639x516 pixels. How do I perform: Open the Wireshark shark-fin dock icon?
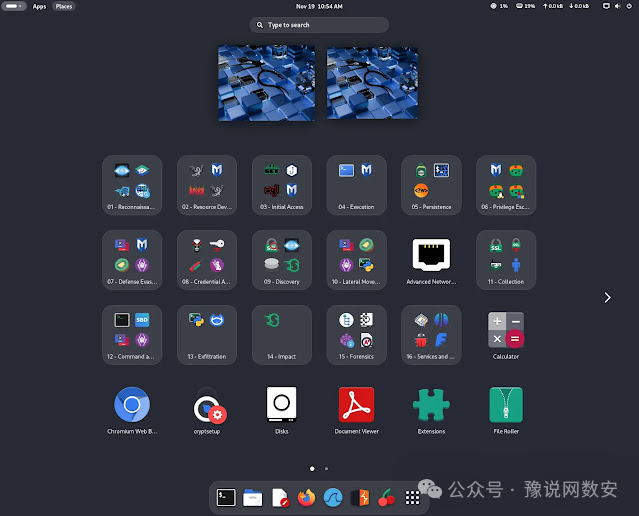tap(333, 498)
